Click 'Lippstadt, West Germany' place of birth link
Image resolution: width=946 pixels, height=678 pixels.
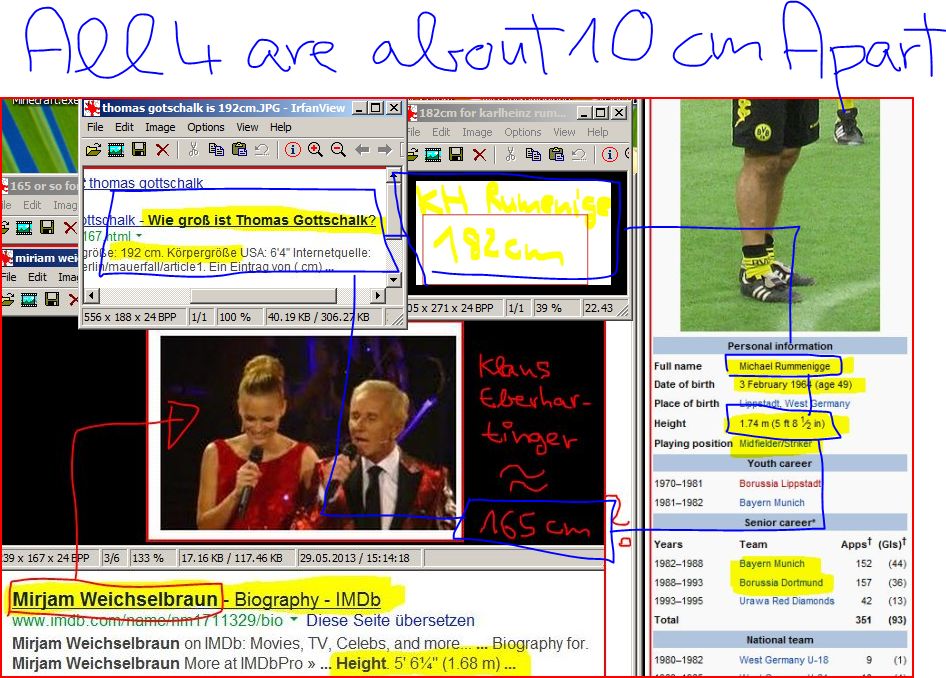point(794,403)
